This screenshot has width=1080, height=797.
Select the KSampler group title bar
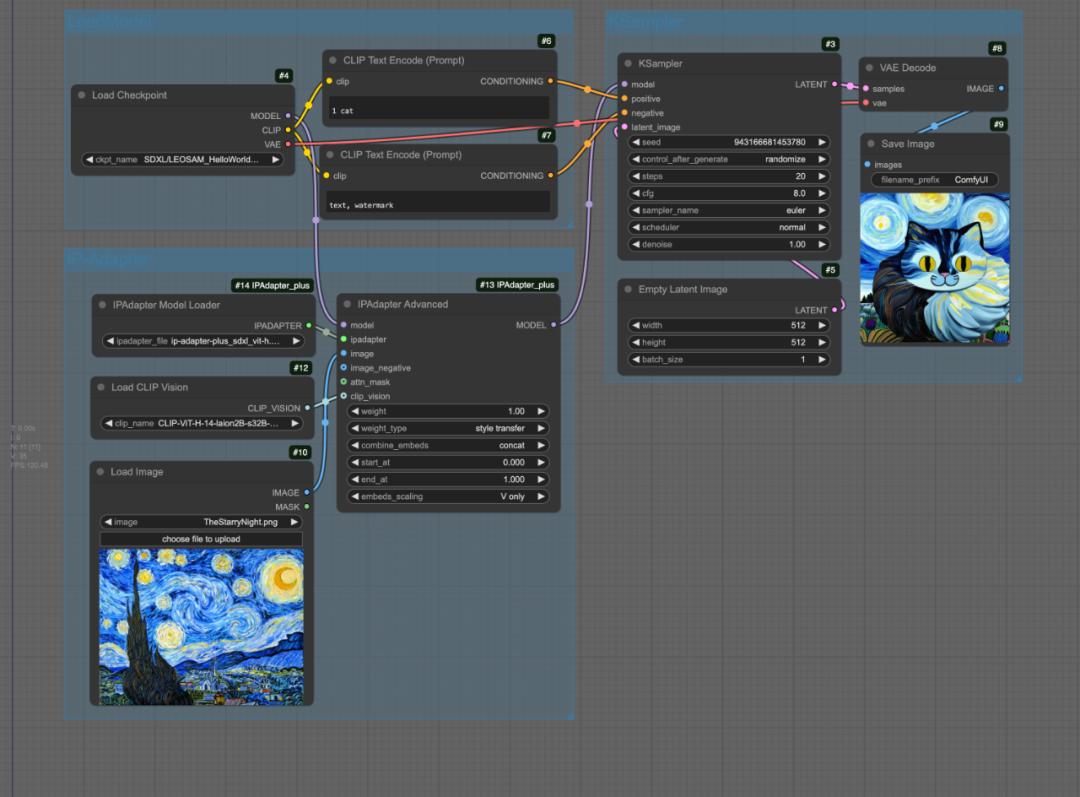click(813, 22)
